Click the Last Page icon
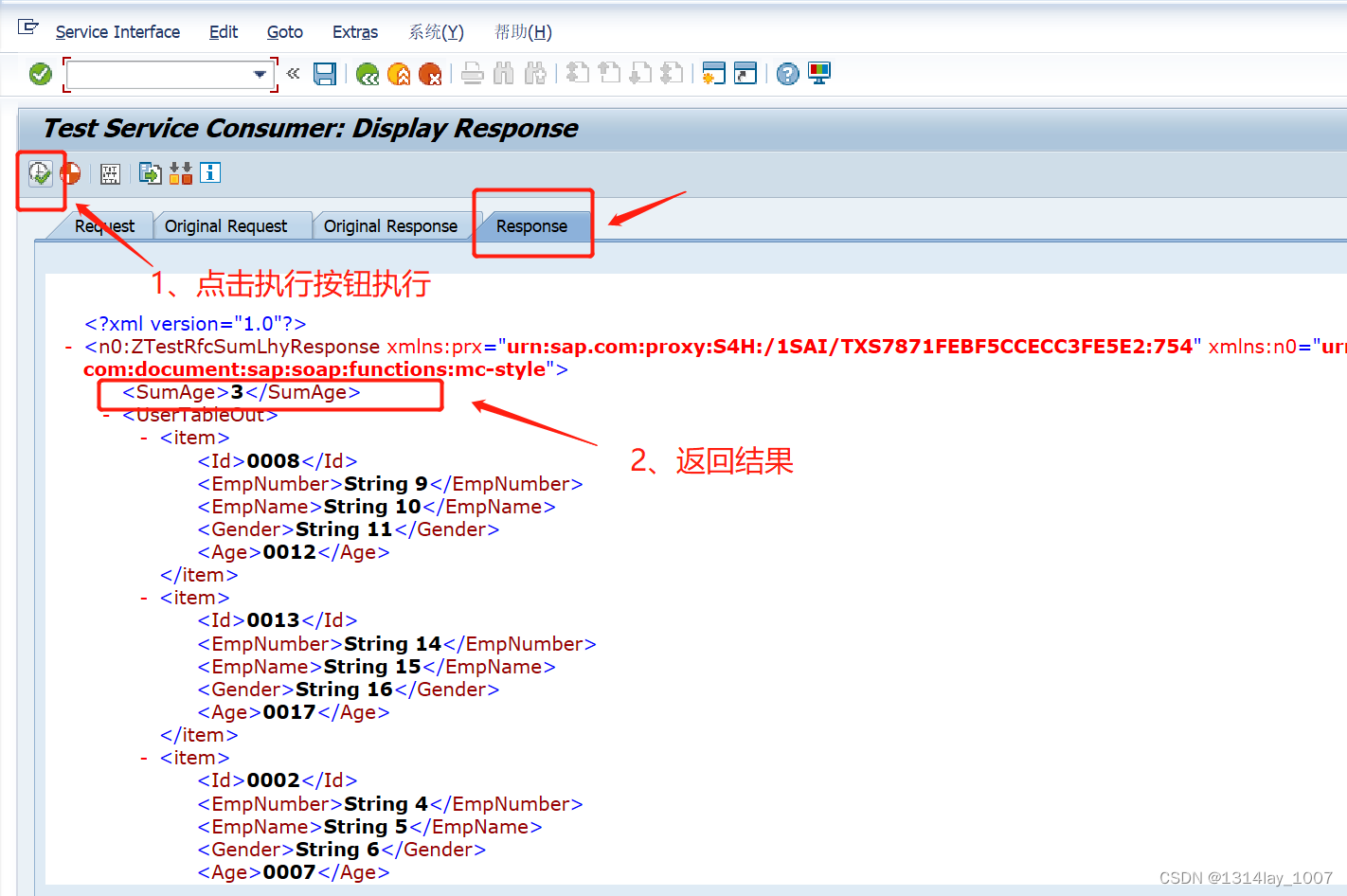This screenshot has width=1347, height=896. [672, 74]
